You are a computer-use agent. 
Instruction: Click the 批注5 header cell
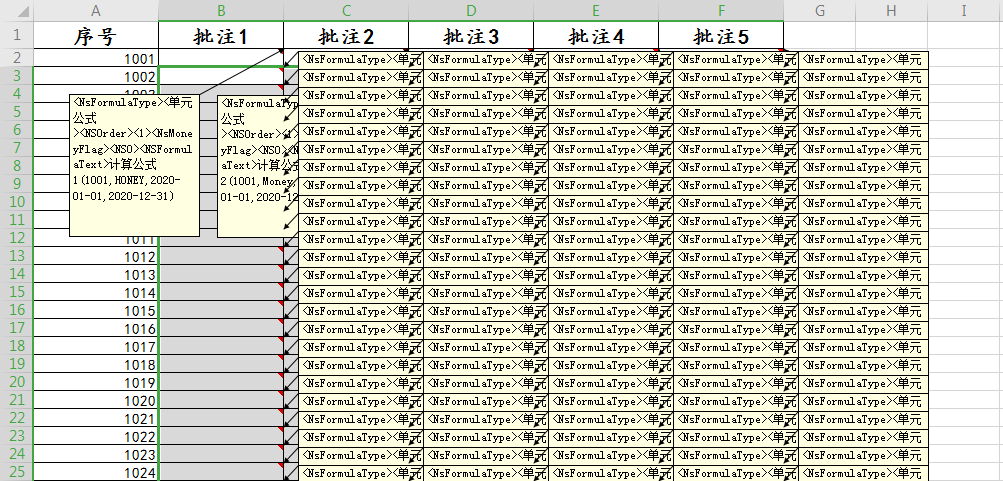click(x=721, y=35)
